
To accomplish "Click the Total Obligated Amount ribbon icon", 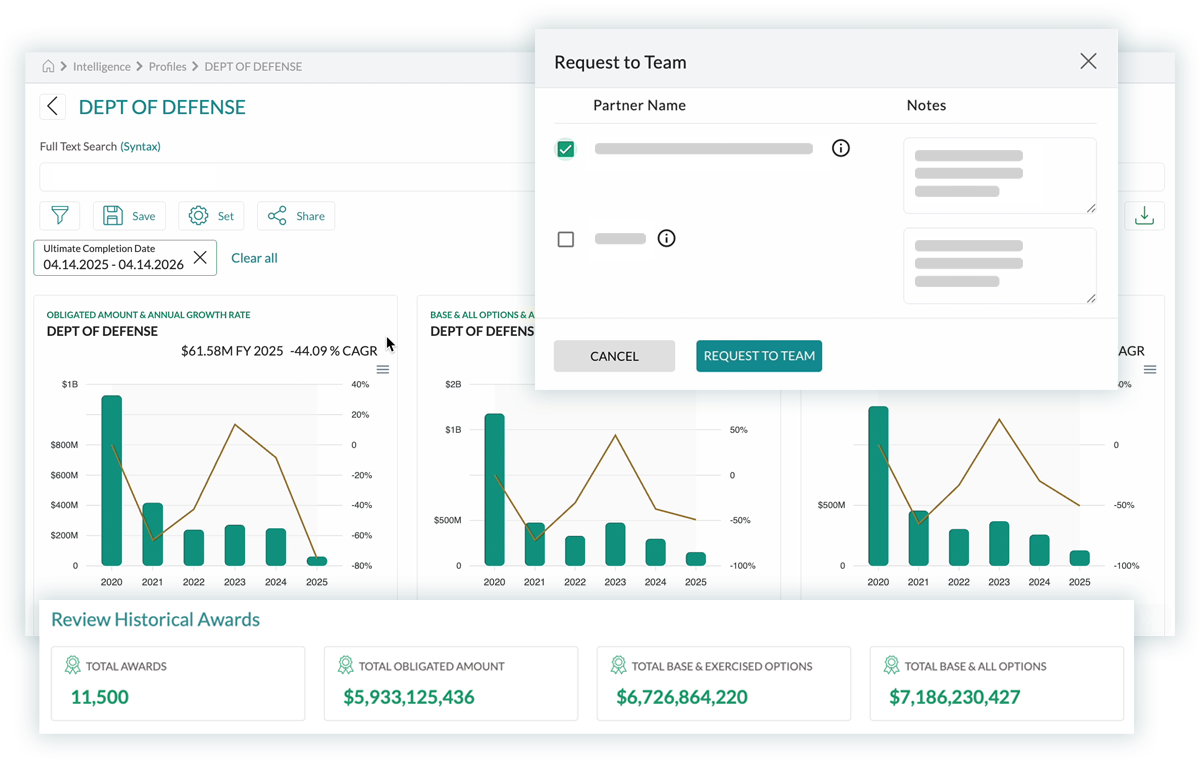I will click(x=345, y=665).
